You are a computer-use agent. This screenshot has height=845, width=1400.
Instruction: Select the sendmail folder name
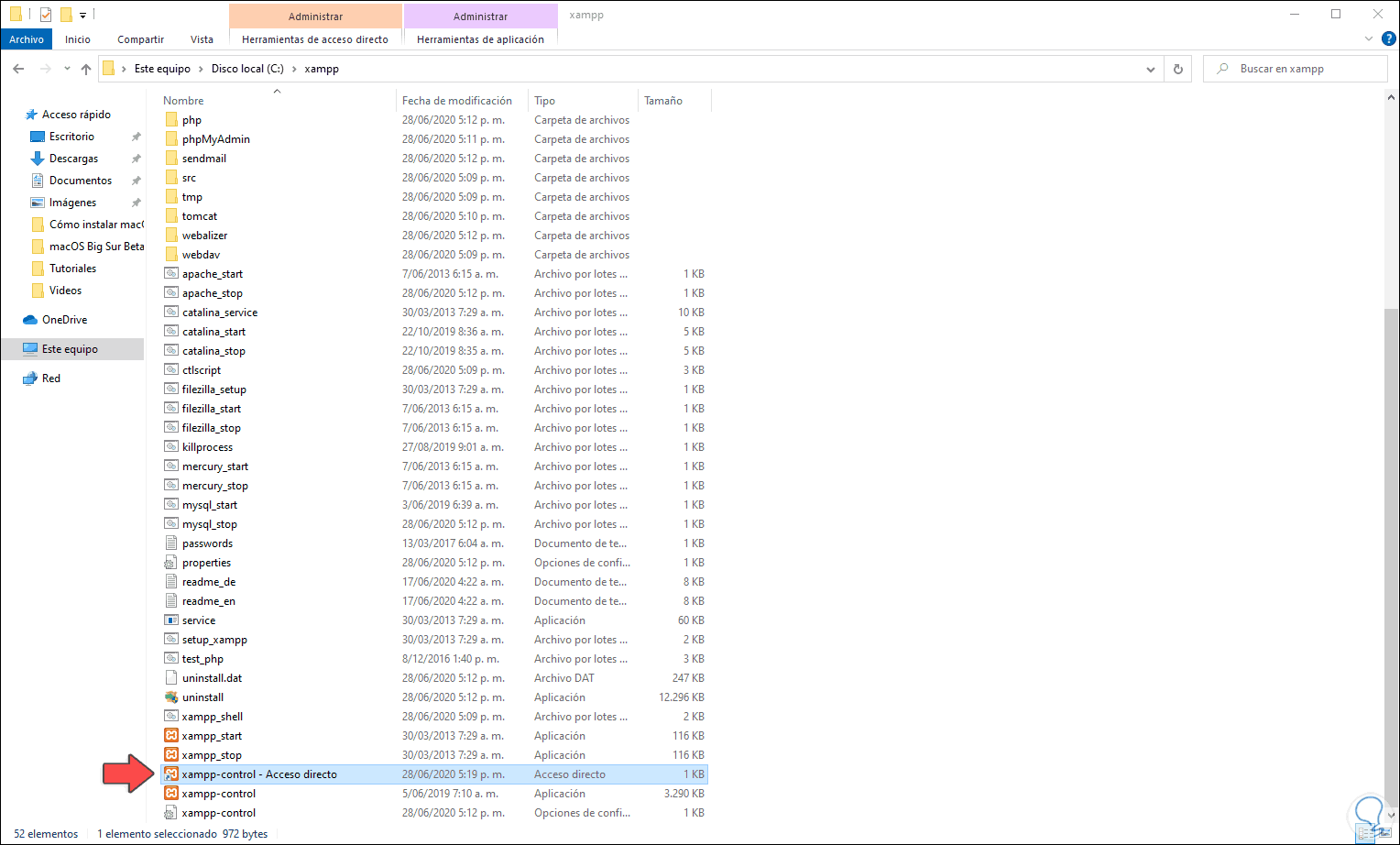(204, 159)
